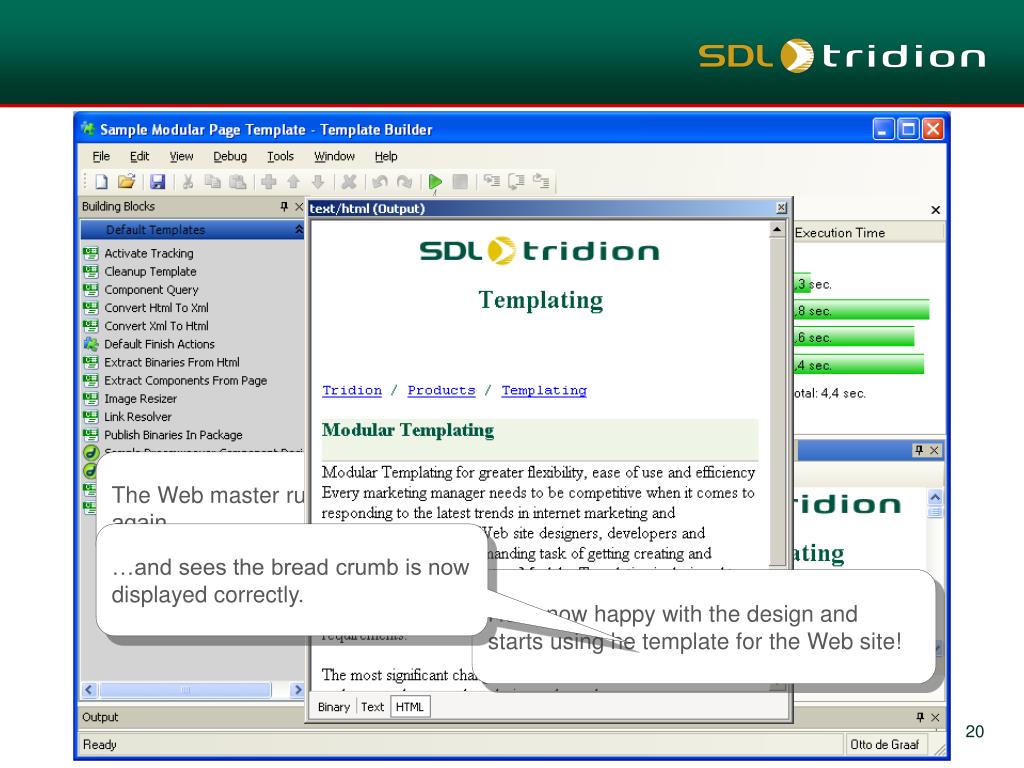Pin the bottom Output panel
The width and height of the screenshot is (1024, 768).
coord(920,717)
